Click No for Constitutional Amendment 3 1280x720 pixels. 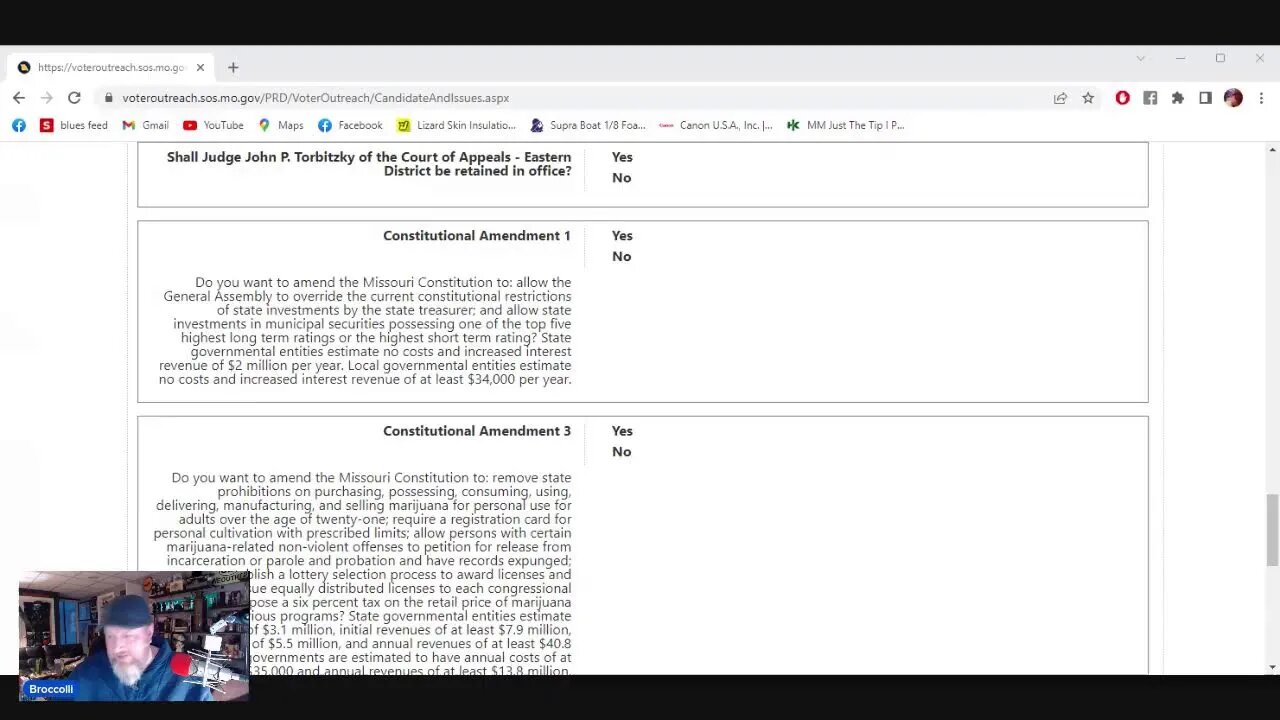621,452
